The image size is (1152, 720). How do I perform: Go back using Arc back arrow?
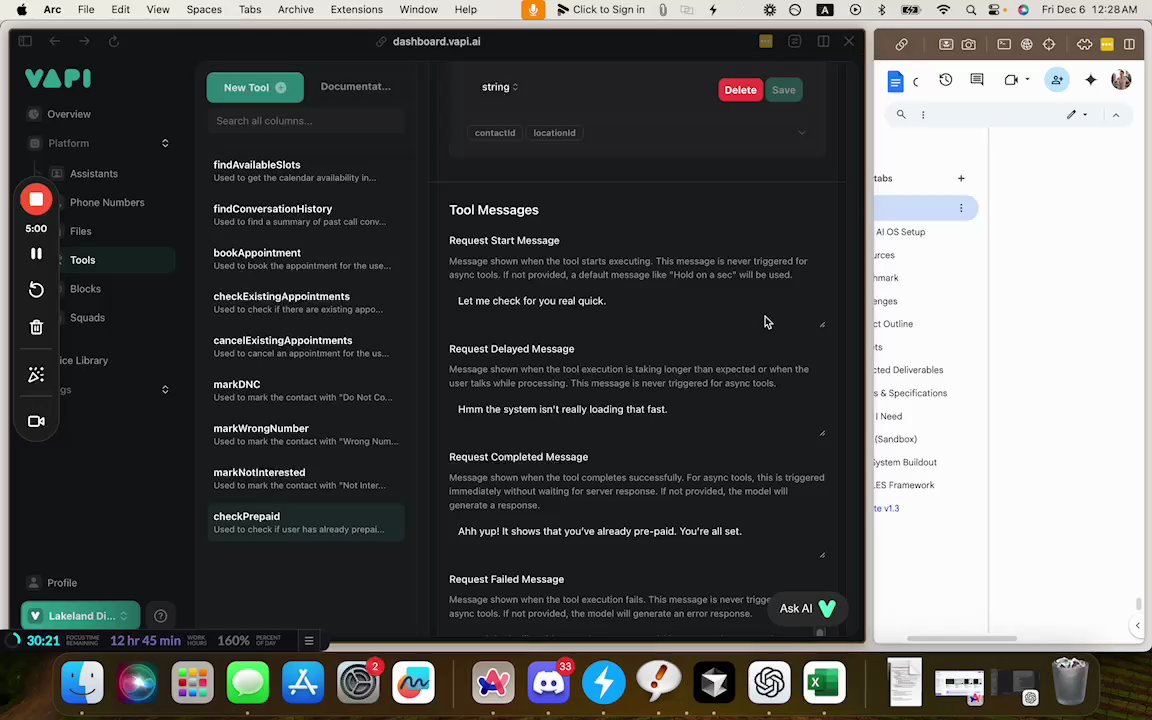54,41
